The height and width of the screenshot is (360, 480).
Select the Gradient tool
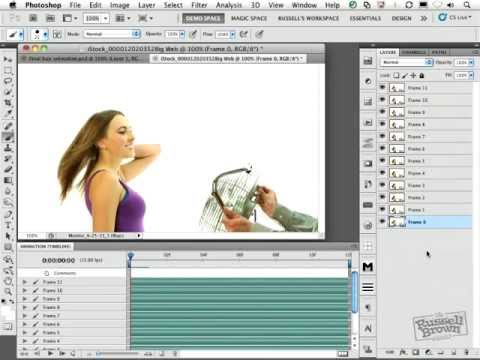coord(8,181)
